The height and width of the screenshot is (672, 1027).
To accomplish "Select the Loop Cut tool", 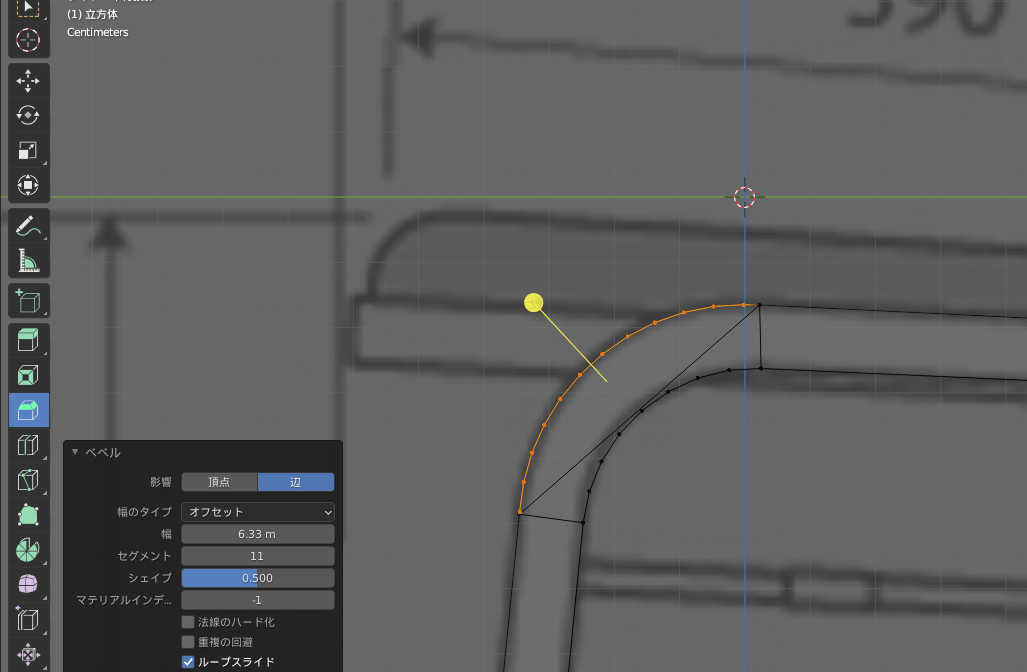I will tap(28, 445).
